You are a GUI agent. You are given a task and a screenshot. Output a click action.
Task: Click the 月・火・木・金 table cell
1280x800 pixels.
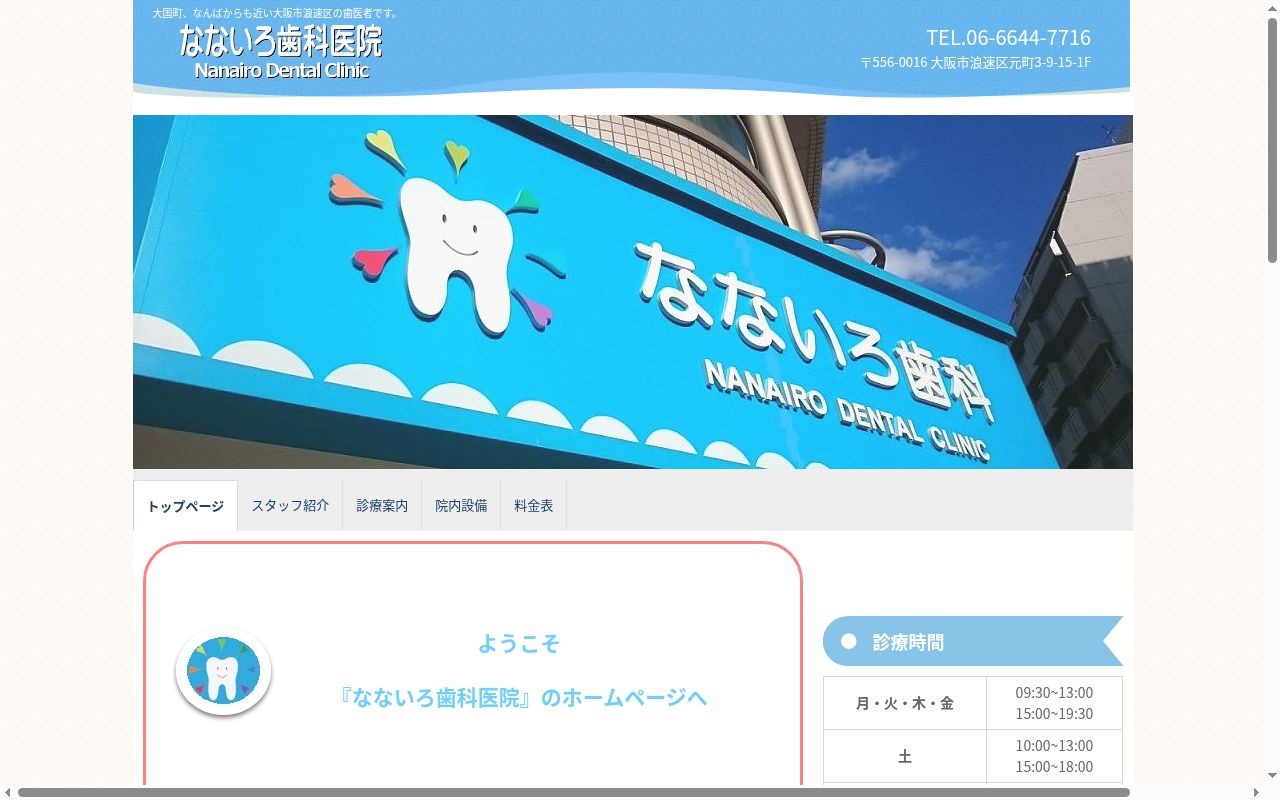click(905, 703)
